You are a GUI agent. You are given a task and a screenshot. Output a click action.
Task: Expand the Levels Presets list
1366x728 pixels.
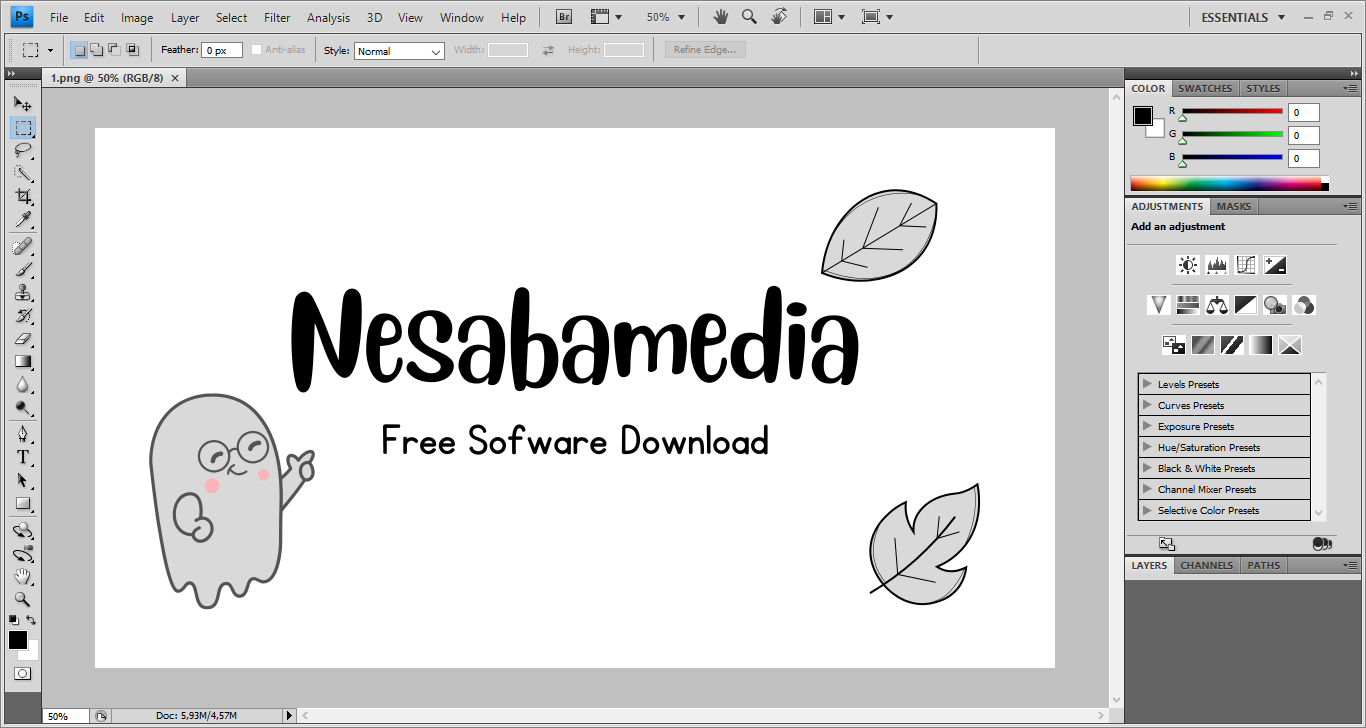coord(1147,384)
